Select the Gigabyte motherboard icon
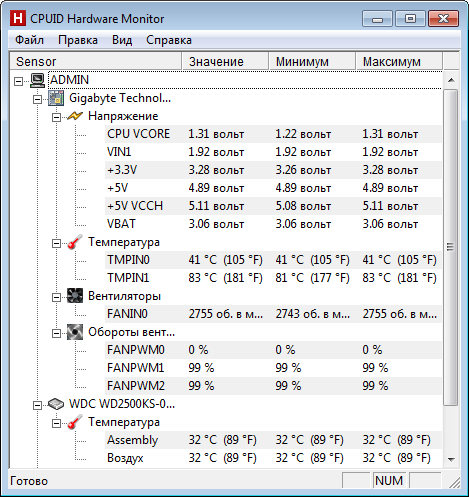 coord(56,98)
